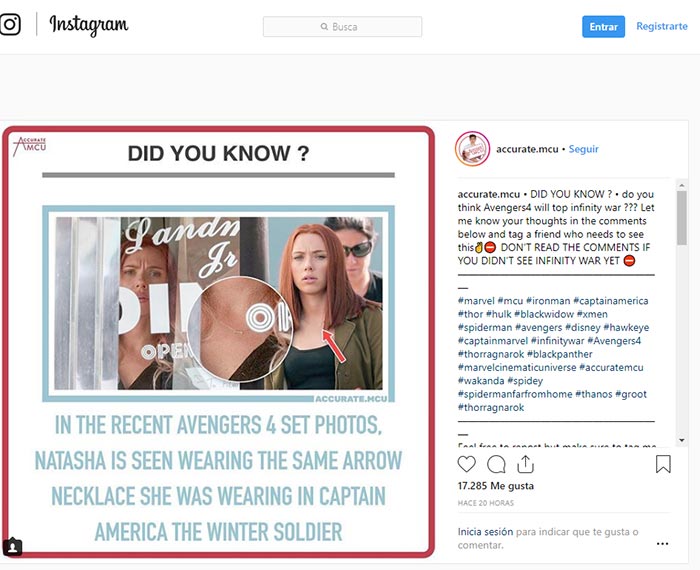Open accurate.mcu profile picture avatar

tap(472, 149)
